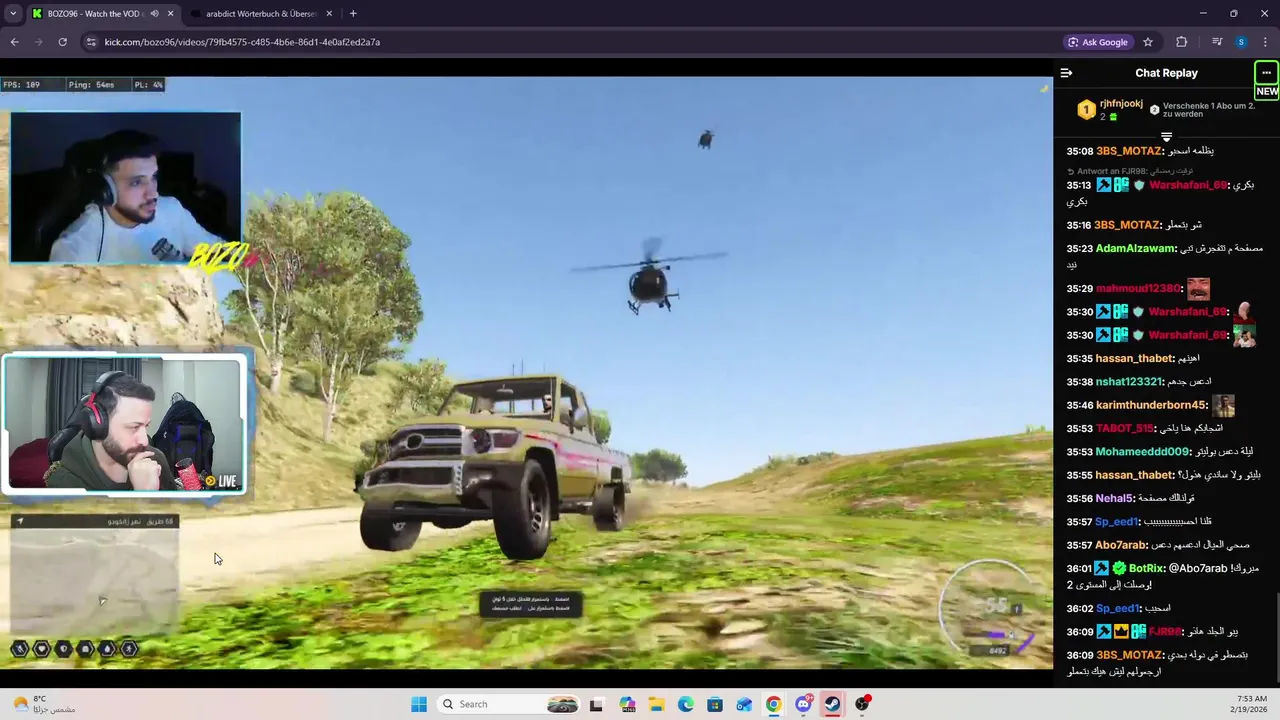Open the Outlook mail icon on the taskbar
The image size is (1280, 720).
(744, 704)
